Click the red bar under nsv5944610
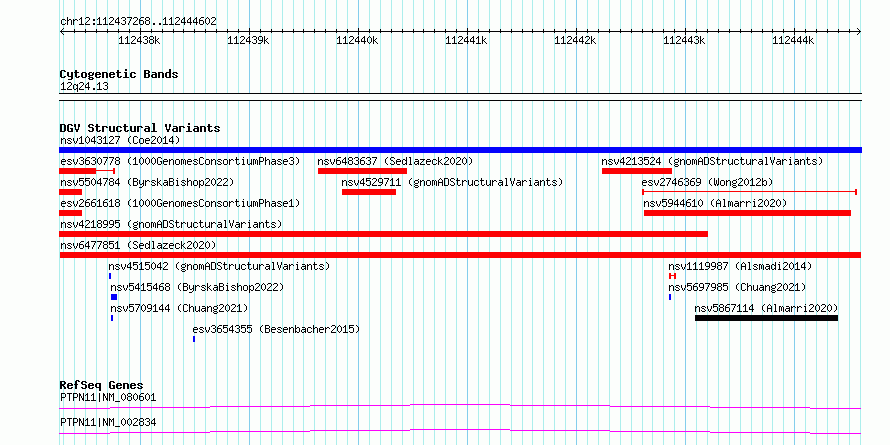 click(x=748, y=213)
